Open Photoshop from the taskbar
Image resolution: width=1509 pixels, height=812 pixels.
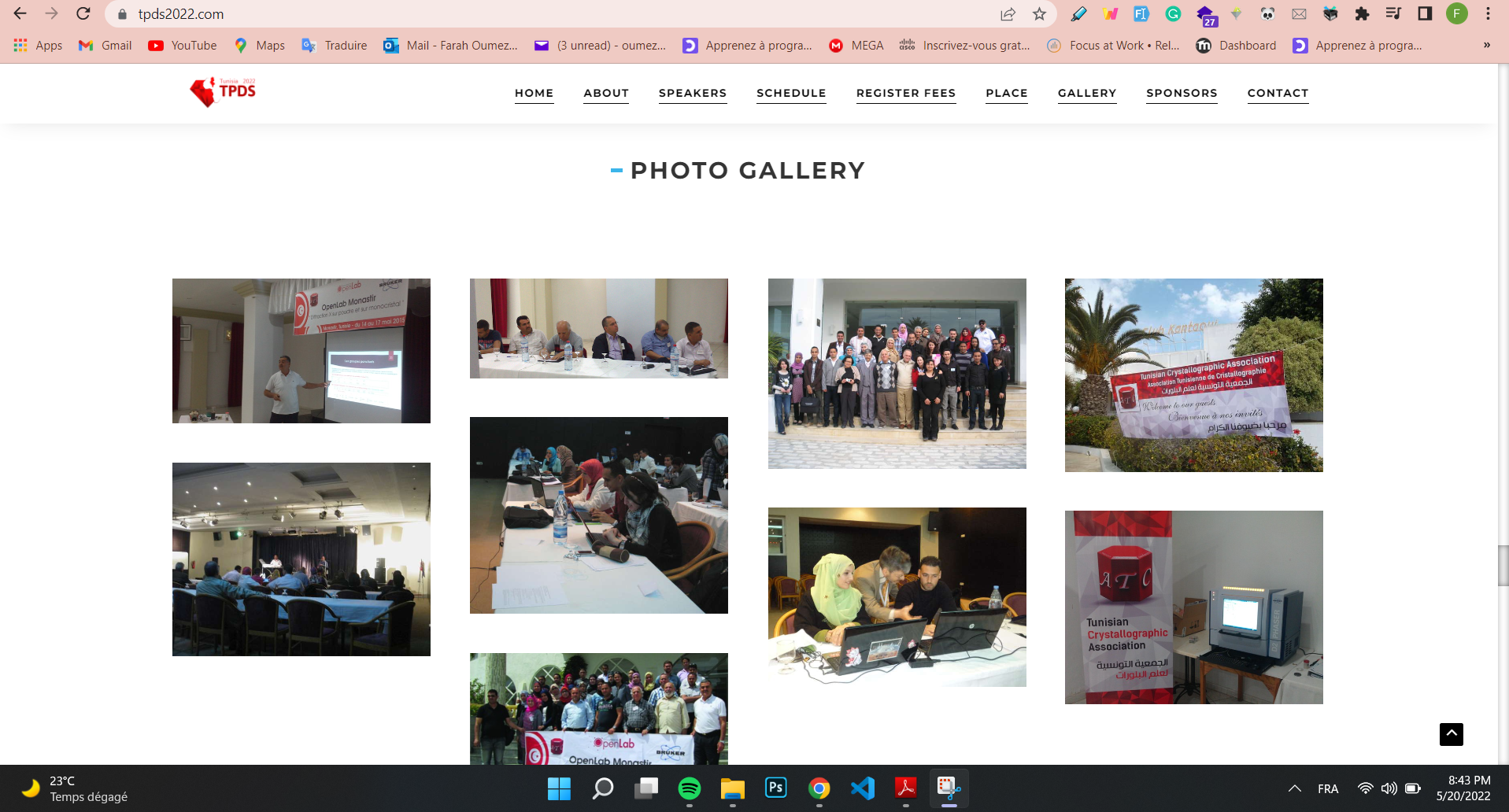pyautogui.click(x=775, y=788)
